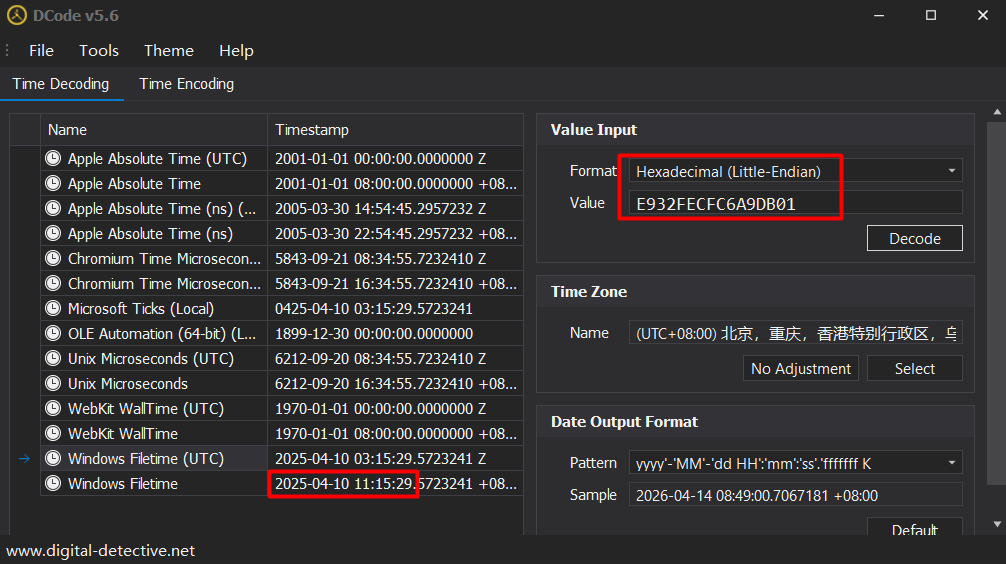Click the clock icon beside WebKit WallTime (UTC)
This screenshot has width=1006, height=564.
point(53,409)
